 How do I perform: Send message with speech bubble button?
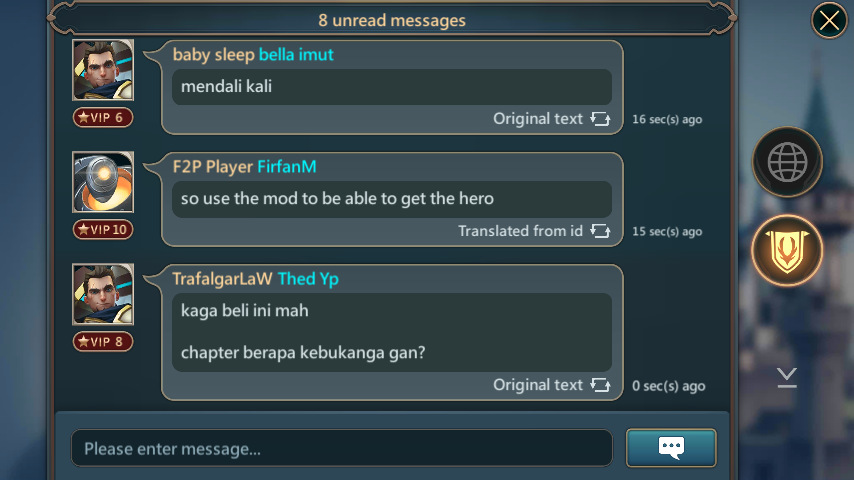pos(671,448)
